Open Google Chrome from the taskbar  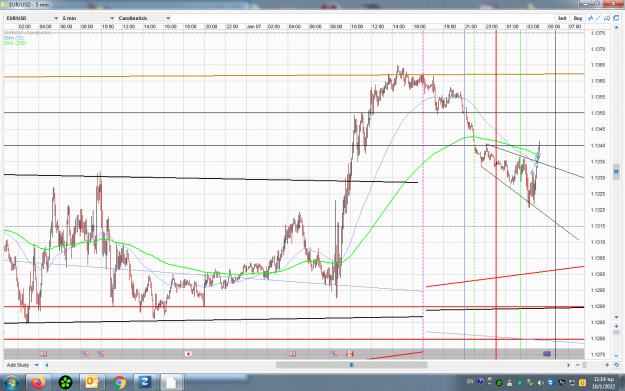point(119,383)
